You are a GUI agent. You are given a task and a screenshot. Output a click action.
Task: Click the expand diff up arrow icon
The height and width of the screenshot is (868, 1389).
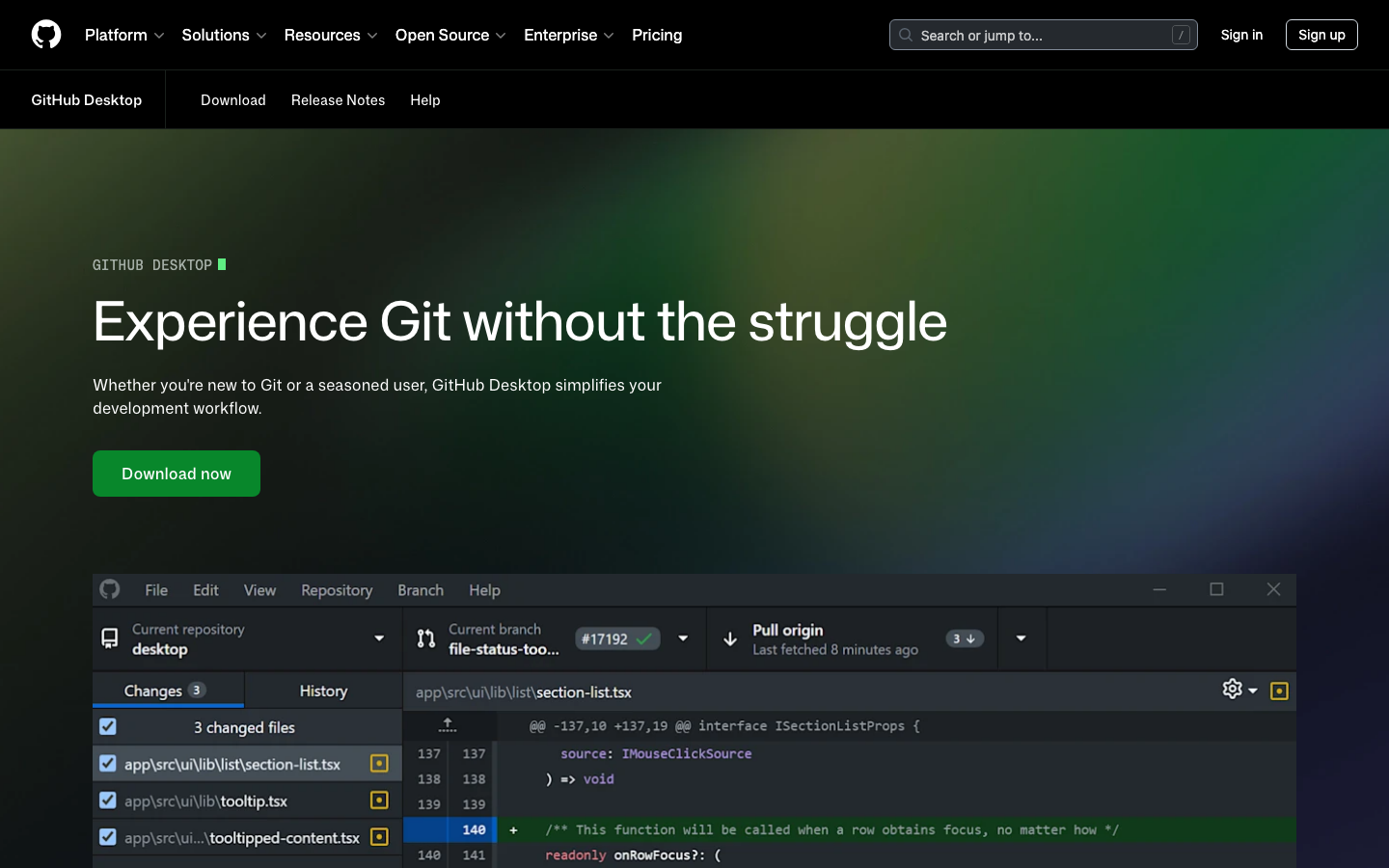[448, 724]
